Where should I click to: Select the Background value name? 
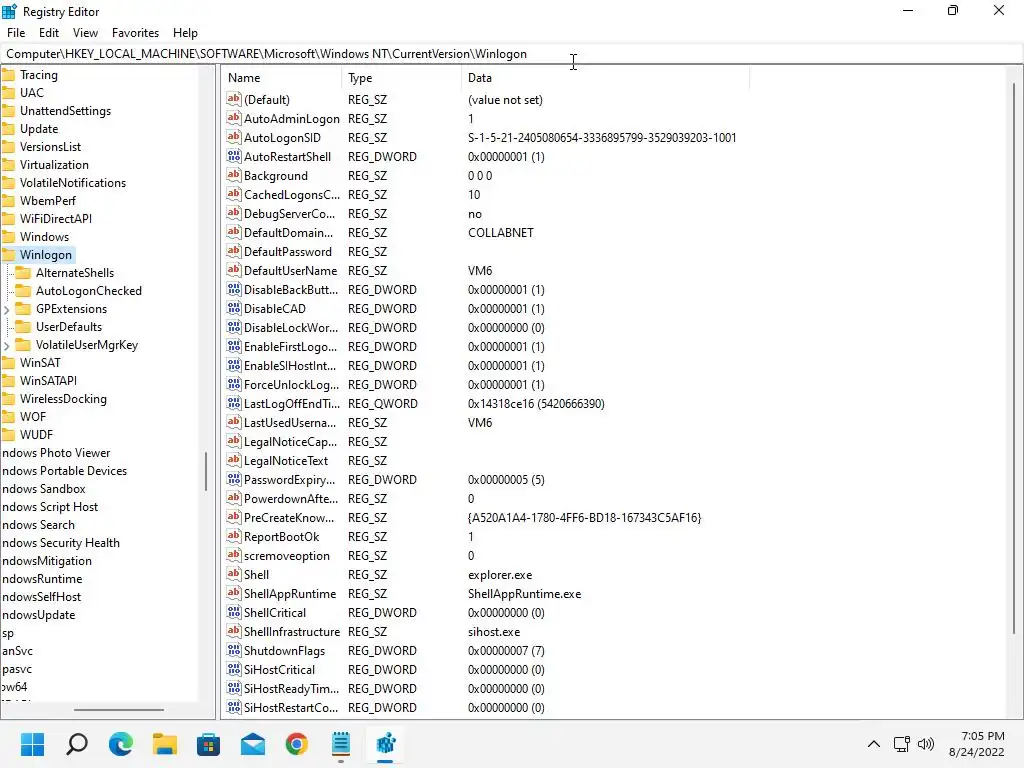pos(276,176)
